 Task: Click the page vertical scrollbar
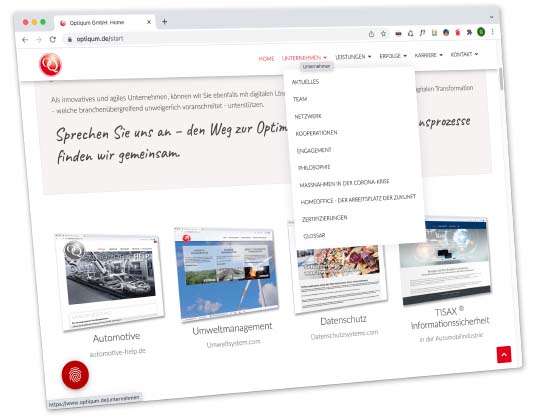(501, 79)
